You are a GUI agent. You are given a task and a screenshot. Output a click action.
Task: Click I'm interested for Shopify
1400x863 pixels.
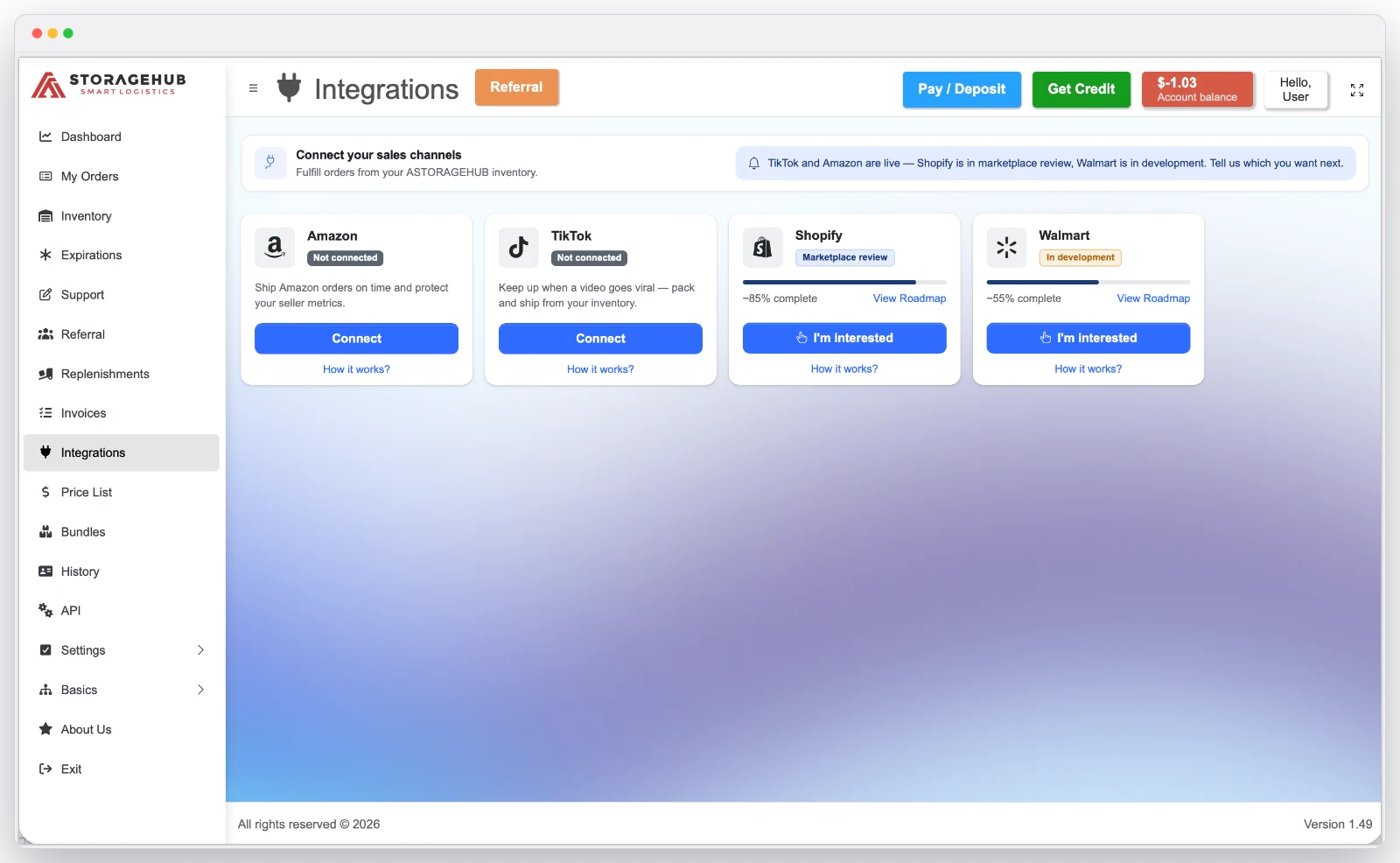coord(844,338)
